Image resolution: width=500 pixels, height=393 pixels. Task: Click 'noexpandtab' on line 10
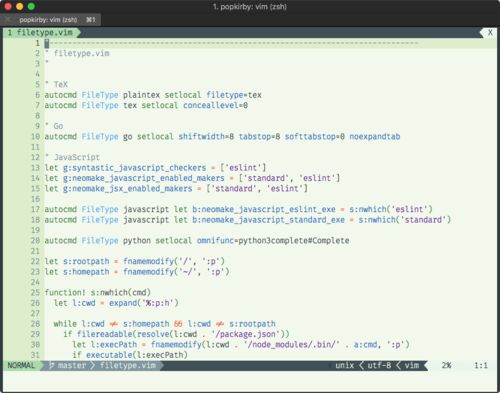[x=375, y=136]
